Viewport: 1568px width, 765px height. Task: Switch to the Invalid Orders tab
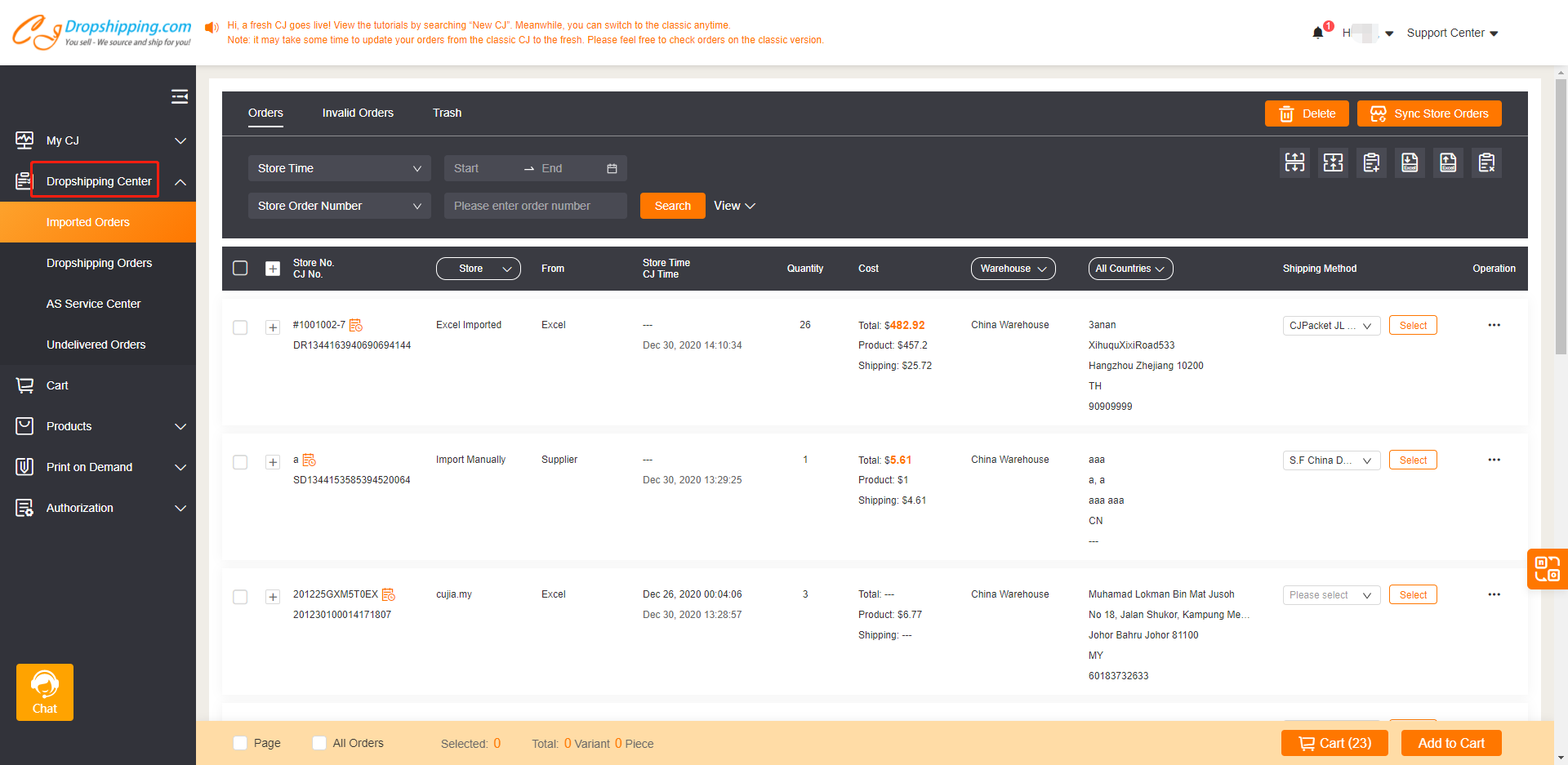pos(358,113)
